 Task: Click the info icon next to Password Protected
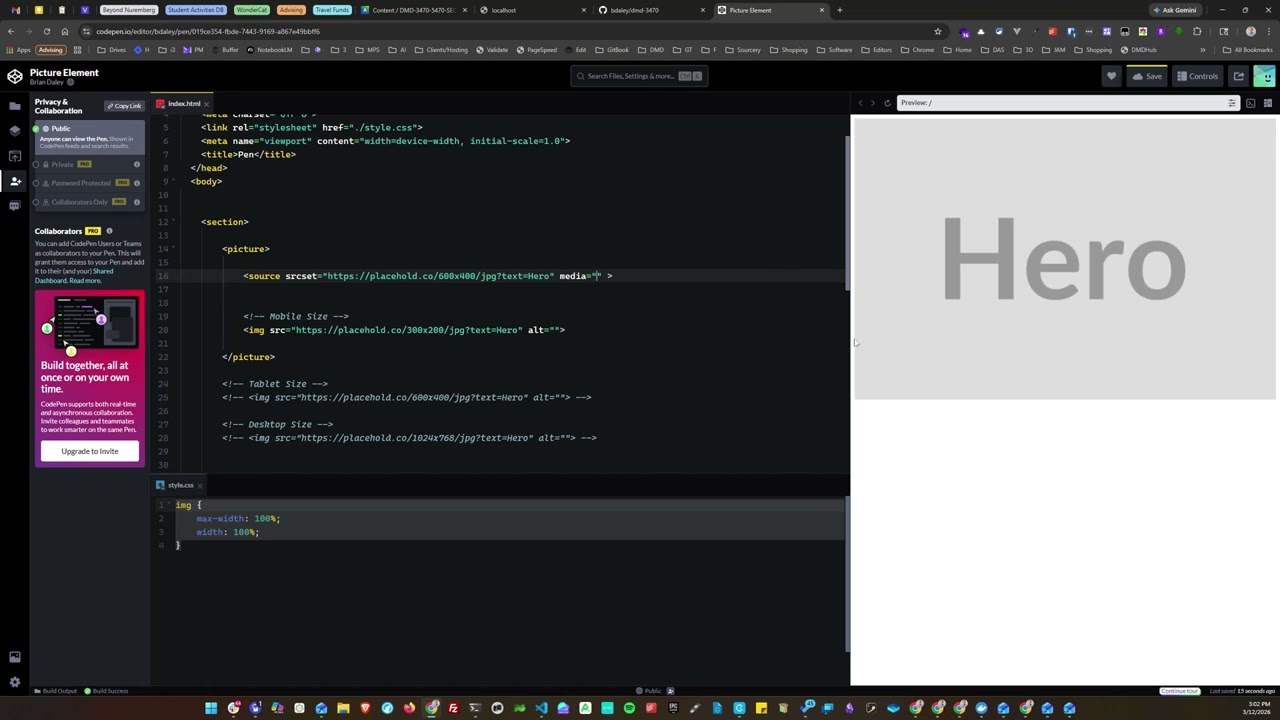point(137,183)
